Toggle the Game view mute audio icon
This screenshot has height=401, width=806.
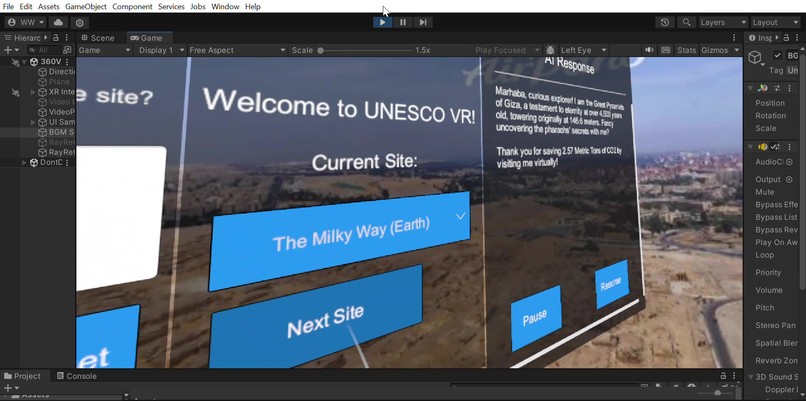point(650,50)
